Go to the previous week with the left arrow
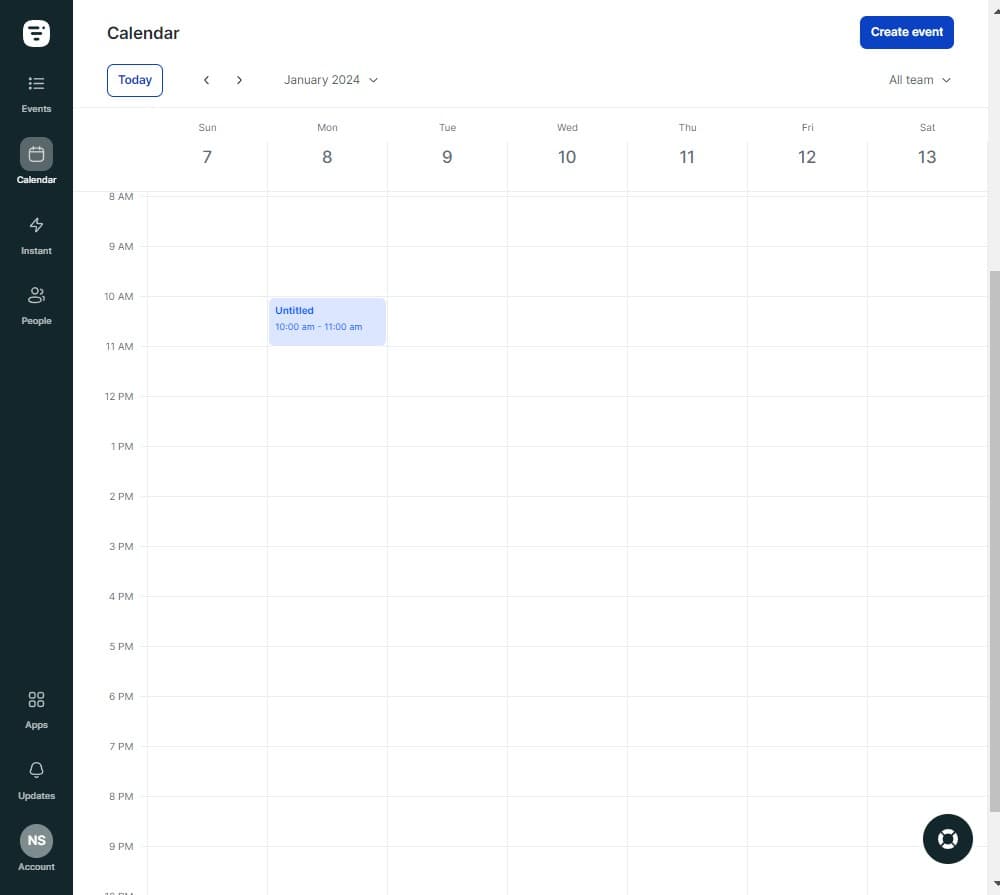Screen dimensions: 1000x895 (207, 80)
